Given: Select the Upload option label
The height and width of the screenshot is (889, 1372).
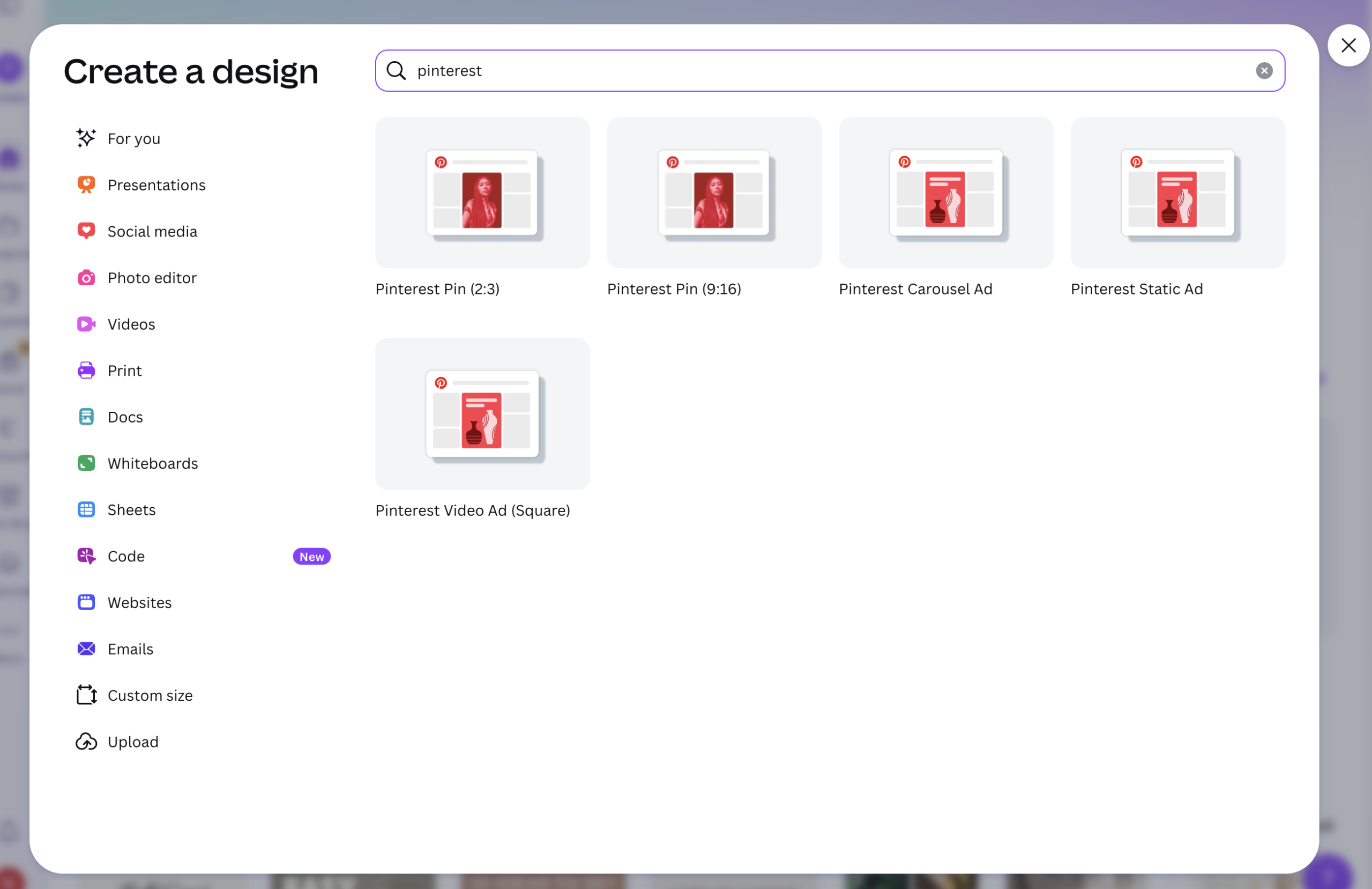Looking at the screenshot, I should [132, 742].
